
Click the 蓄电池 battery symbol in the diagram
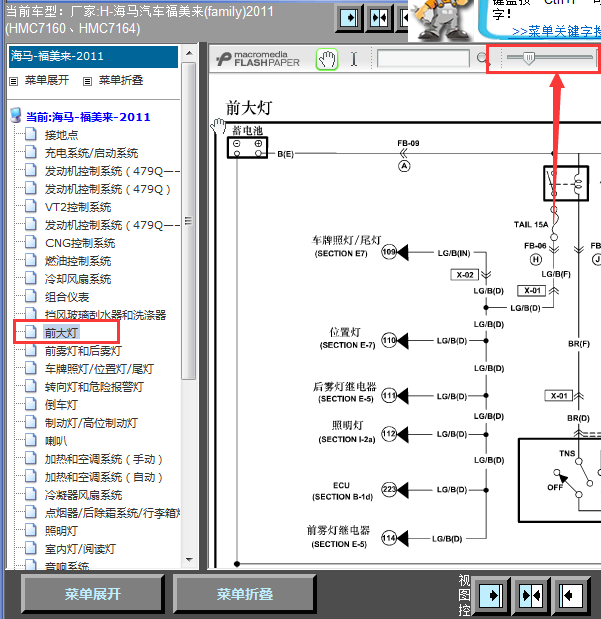[248, 148]
